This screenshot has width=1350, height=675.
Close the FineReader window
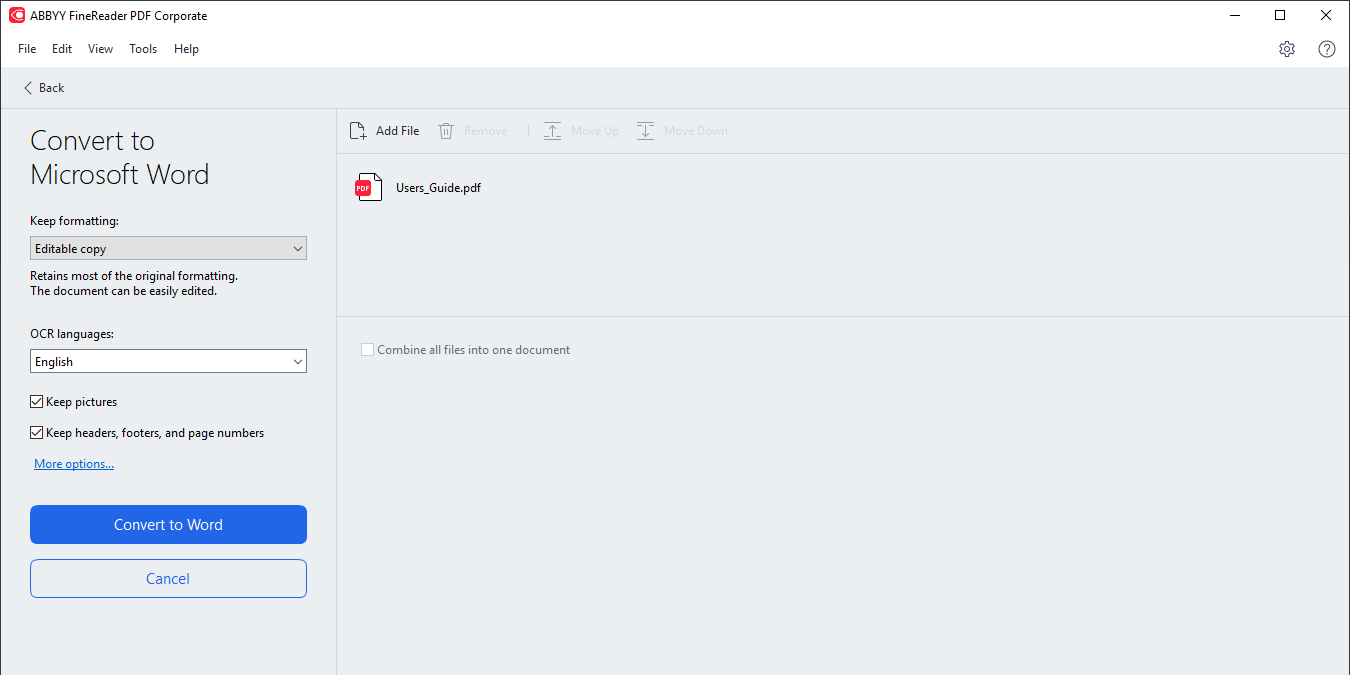pyautogui.click(x=1326, y=15)
